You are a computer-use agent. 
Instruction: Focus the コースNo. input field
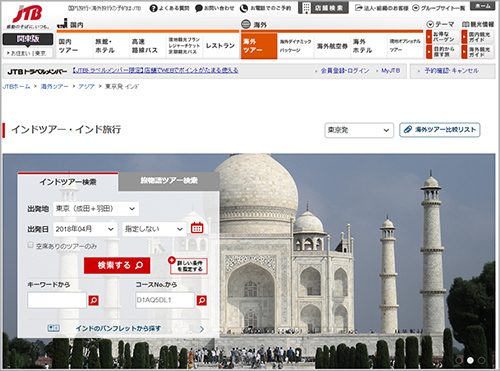tap(165, 300)
